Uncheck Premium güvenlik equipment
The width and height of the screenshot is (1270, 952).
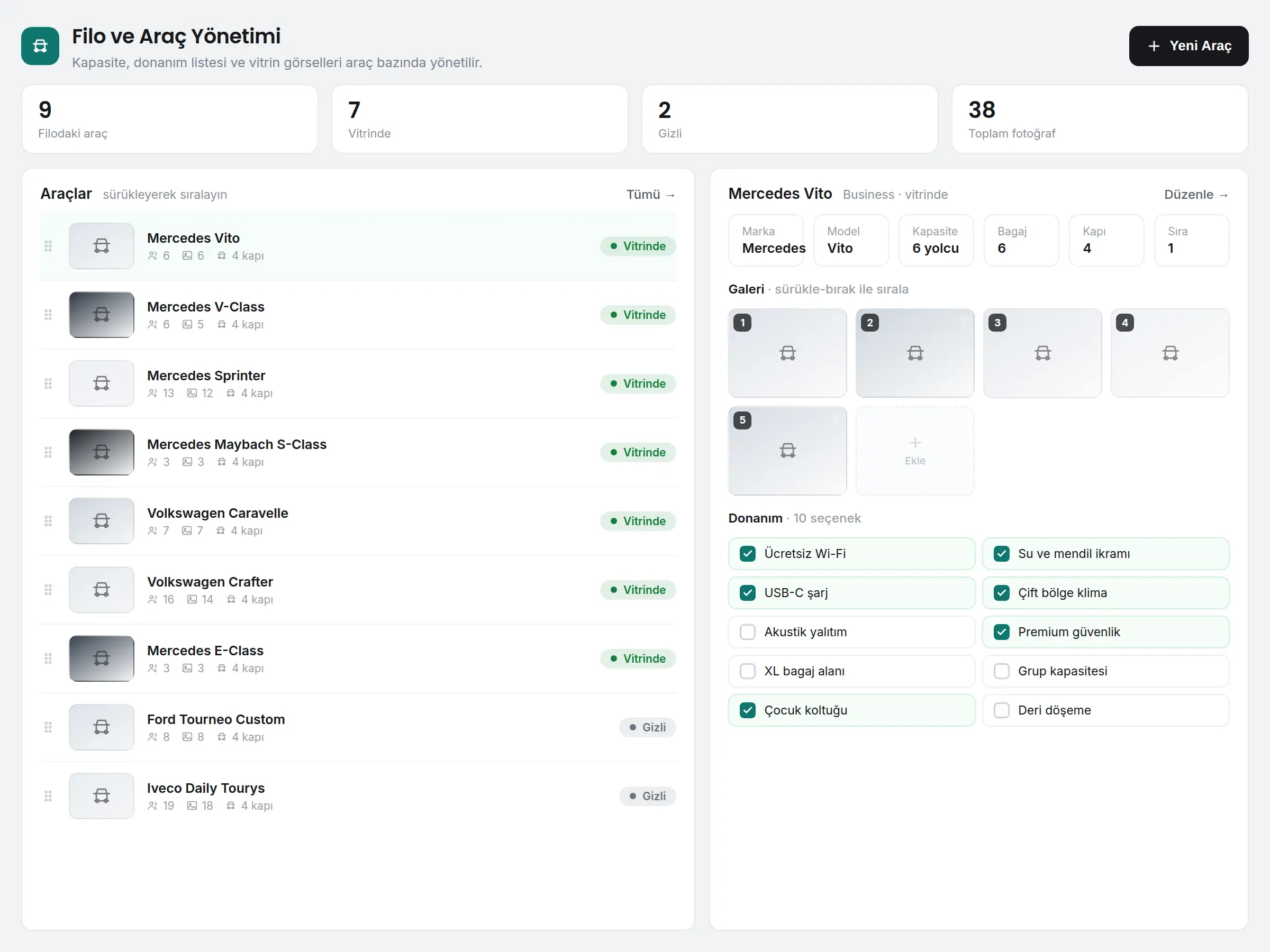tap(1002, 633)
